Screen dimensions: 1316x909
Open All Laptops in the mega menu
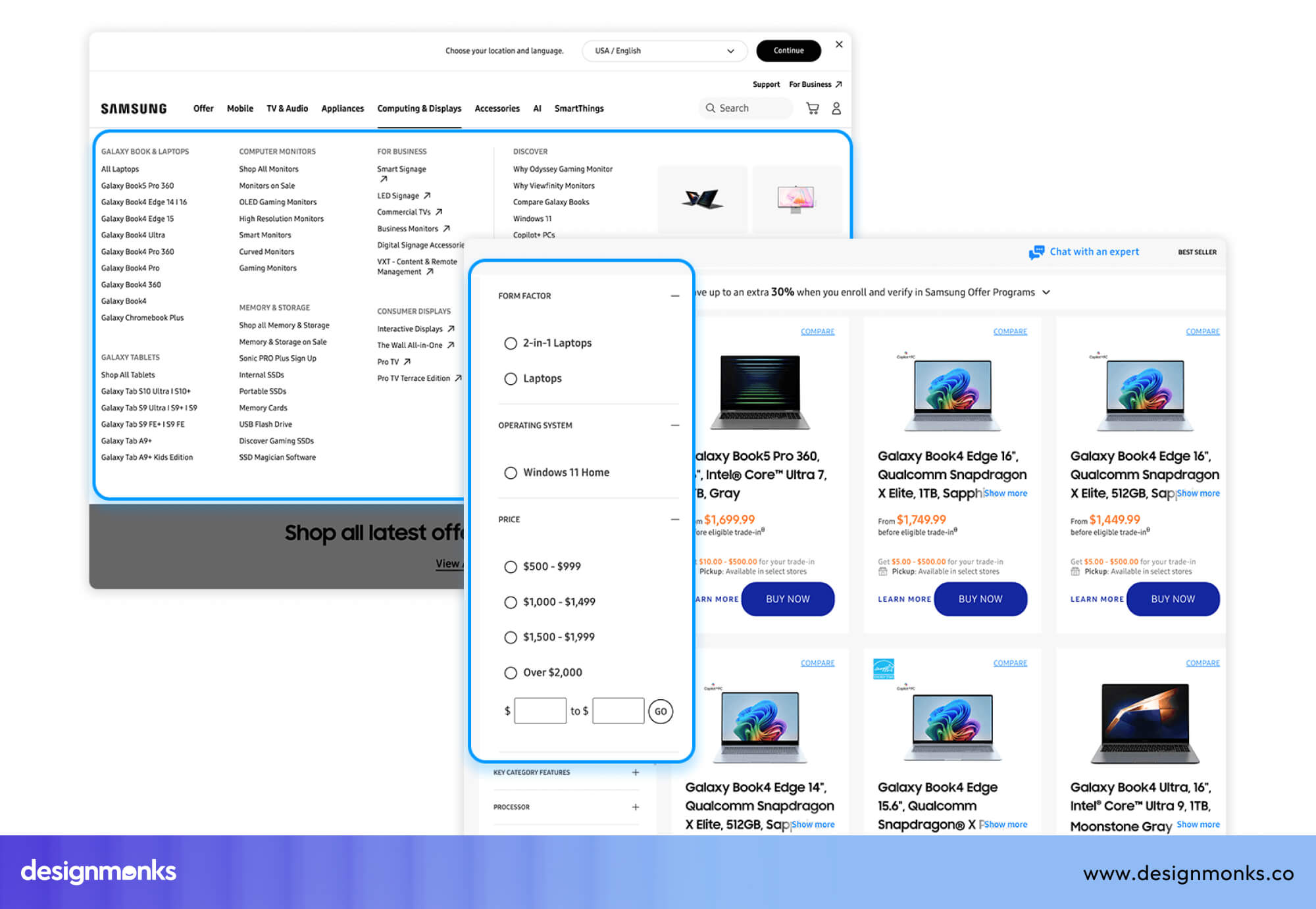tap(120, 169)
